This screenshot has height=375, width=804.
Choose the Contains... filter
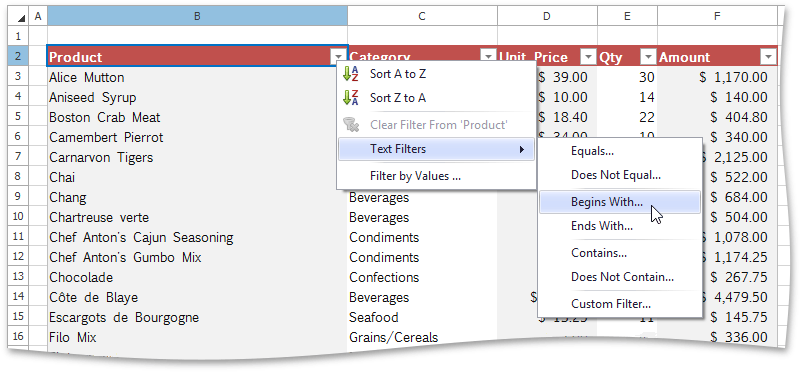point(619,253)
